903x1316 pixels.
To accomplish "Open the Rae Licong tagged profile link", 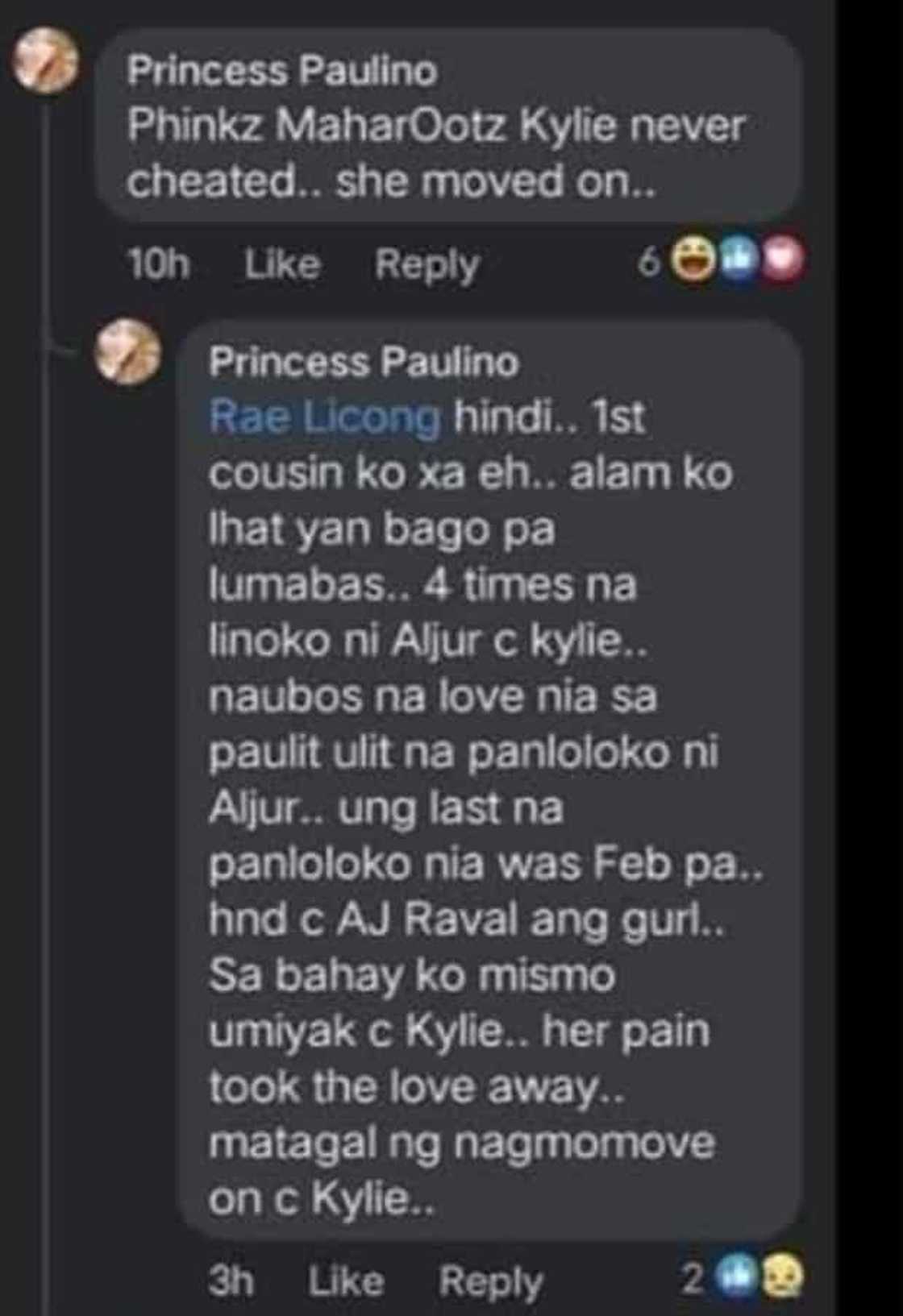I will coord(324,418).
